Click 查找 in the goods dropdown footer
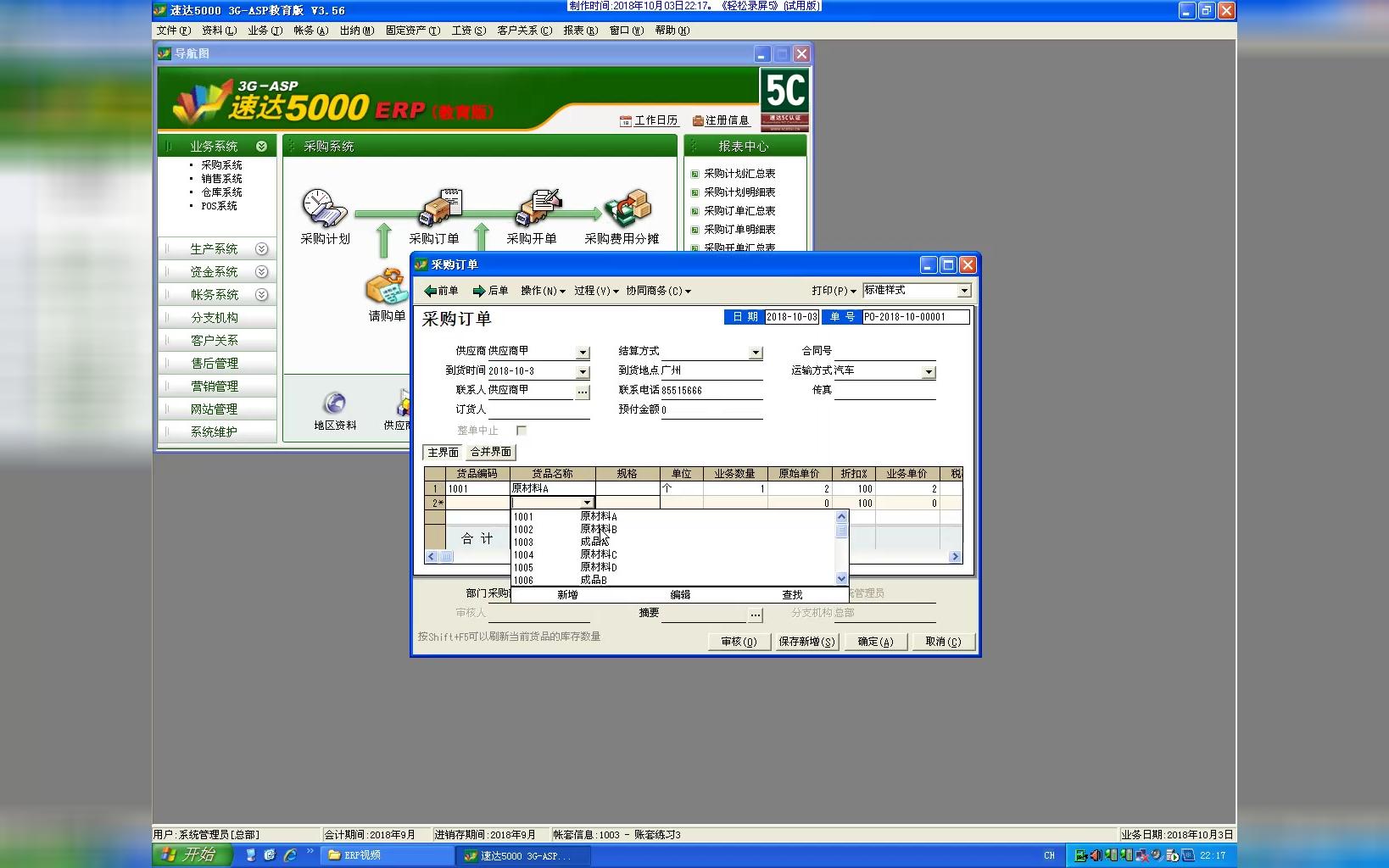1389x868 pixels. pyautogui.click(x=792, y=595)
